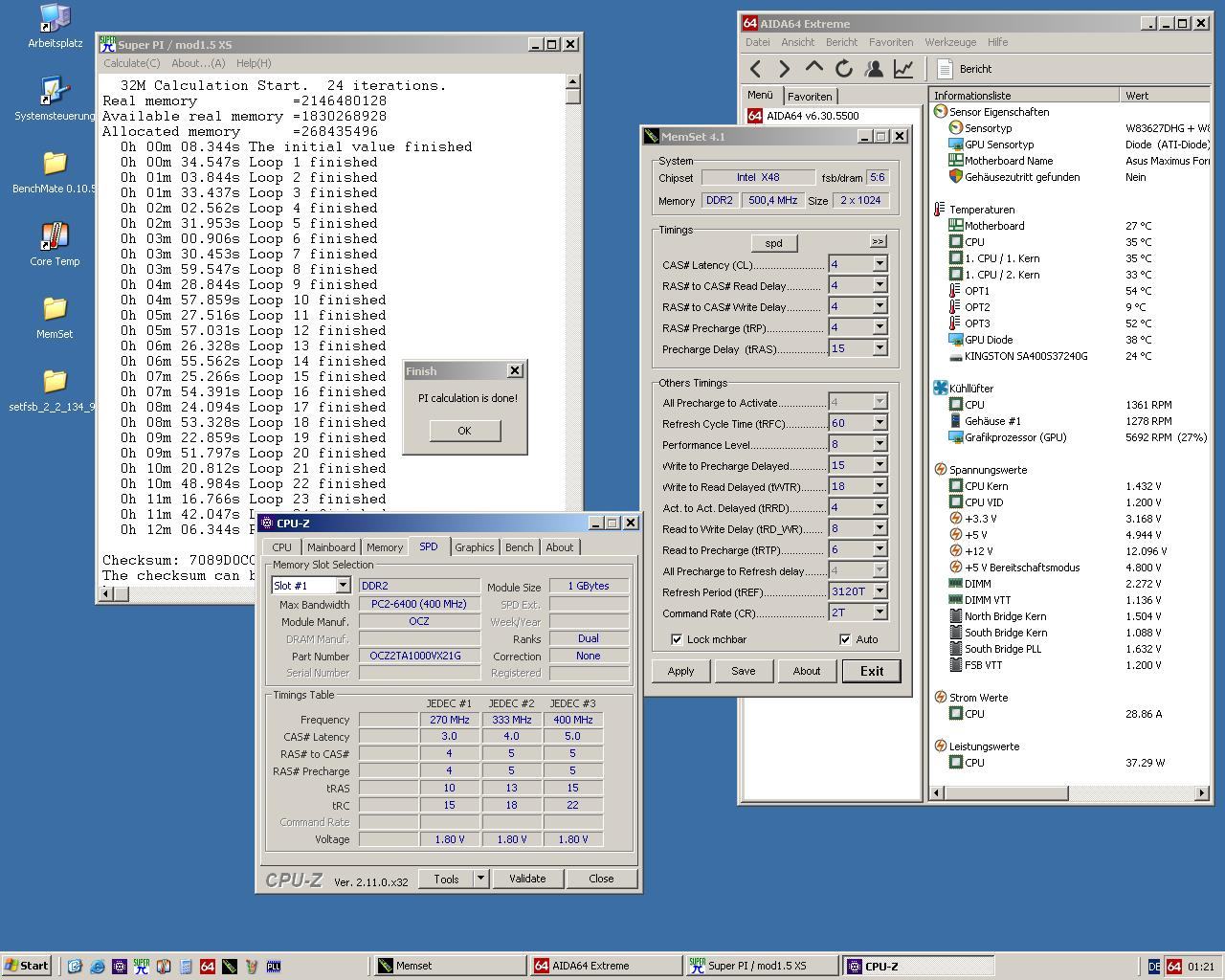Refresh the AIDA64 sensor view
1225x980 pixels.
843,69
